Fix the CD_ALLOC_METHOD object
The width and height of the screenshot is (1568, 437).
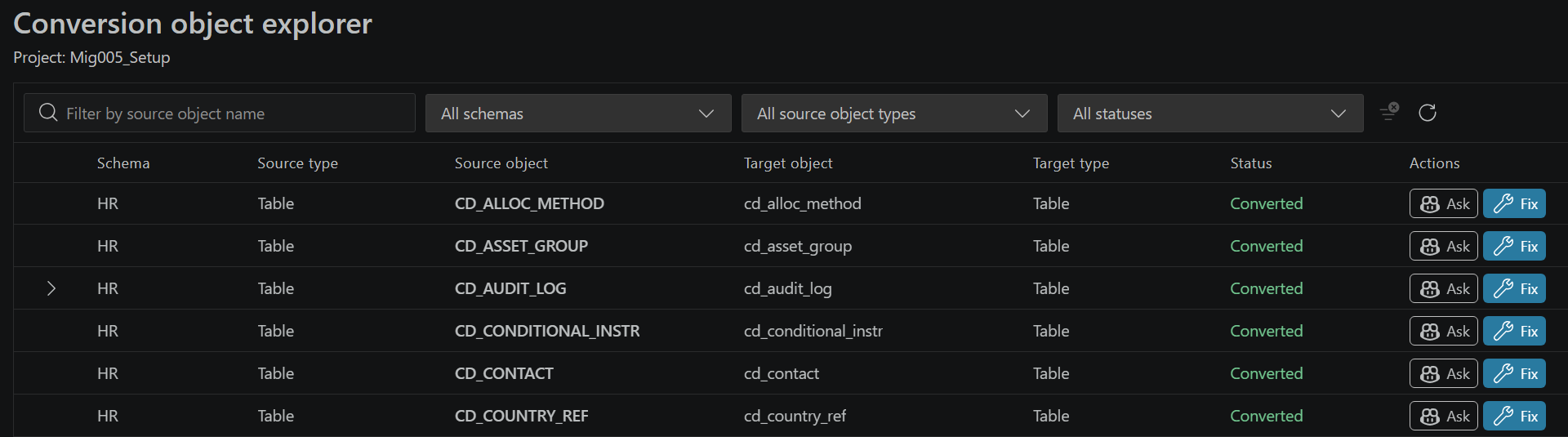pos(1514,203)
